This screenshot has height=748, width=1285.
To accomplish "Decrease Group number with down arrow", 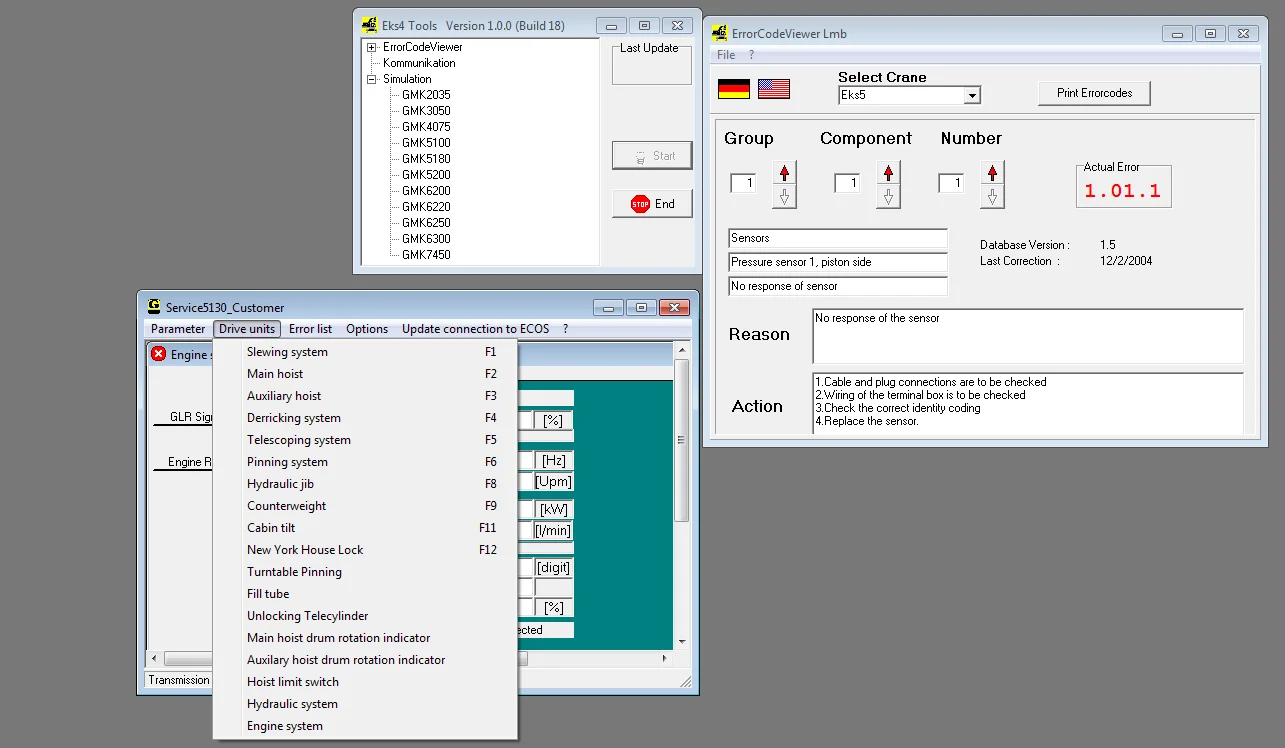I will [x=784, y=196].
